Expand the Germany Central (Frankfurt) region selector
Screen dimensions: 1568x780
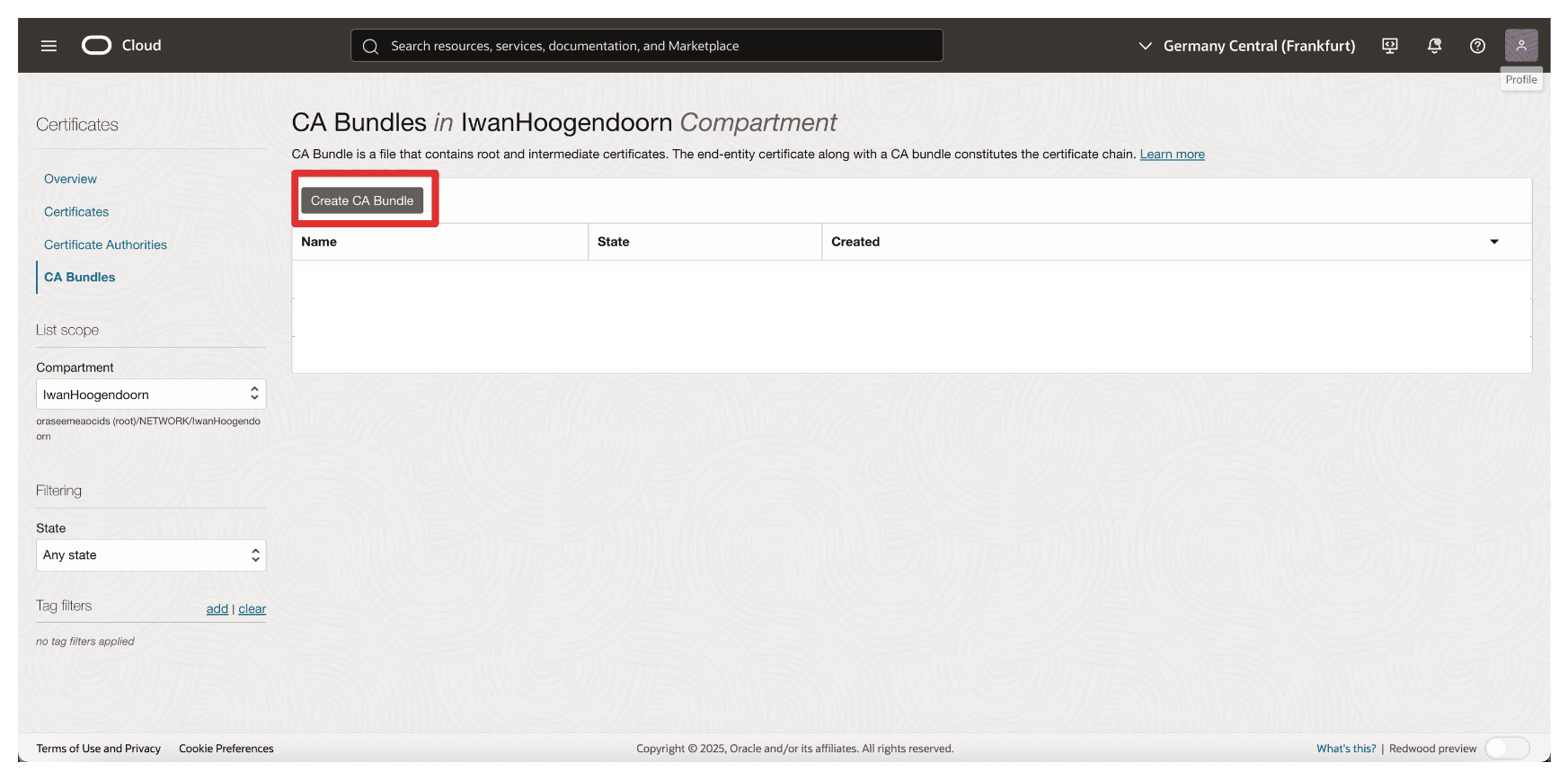point(1246,46)
